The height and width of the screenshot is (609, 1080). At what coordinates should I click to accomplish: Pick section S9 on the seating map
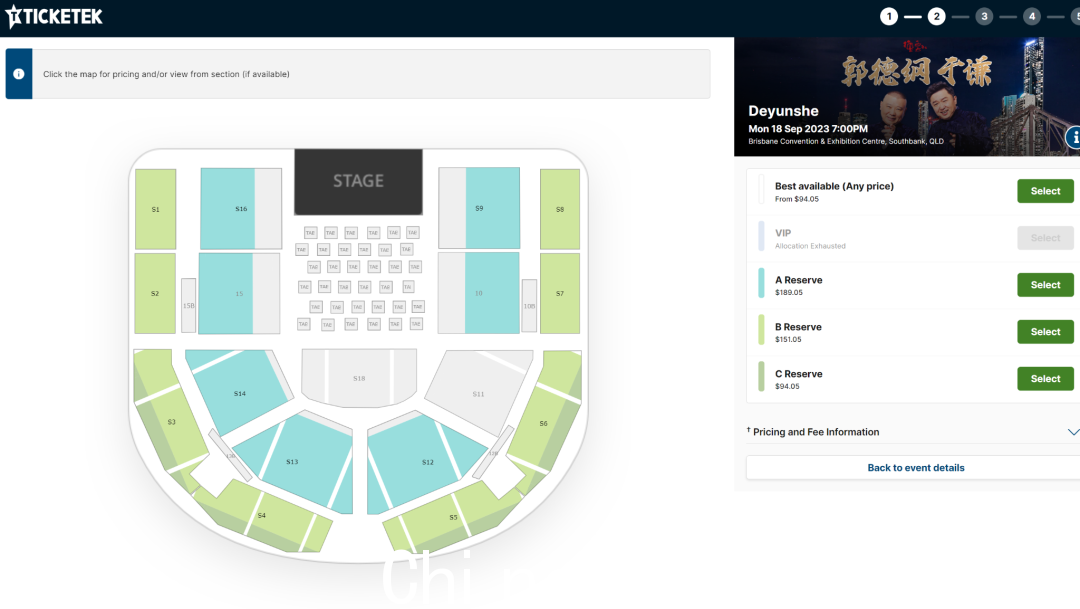492,207
